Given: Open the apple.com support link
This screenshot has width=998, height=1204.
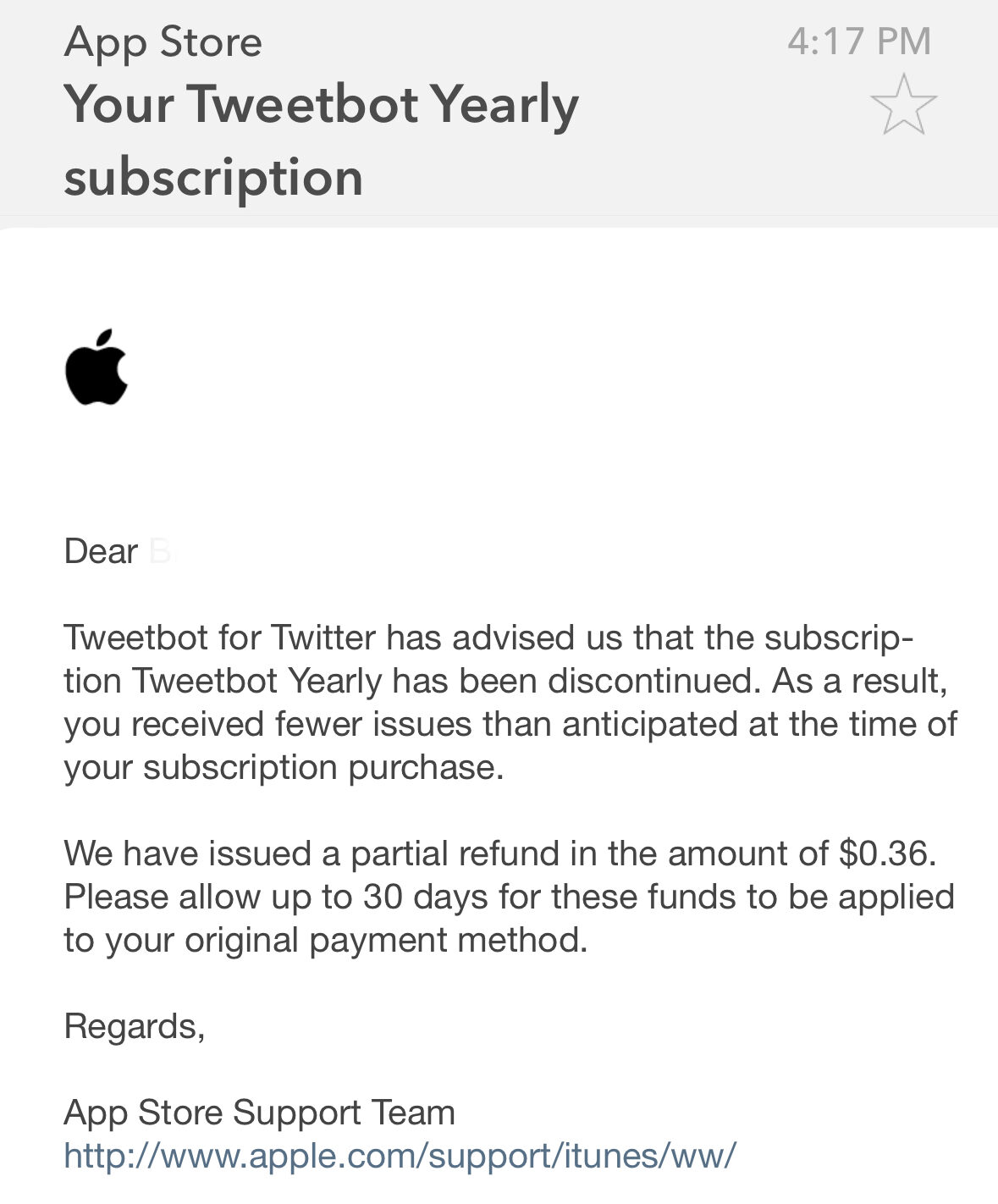Looking at the screenshot, I should pyautogui.click(x=400, y=1155).
